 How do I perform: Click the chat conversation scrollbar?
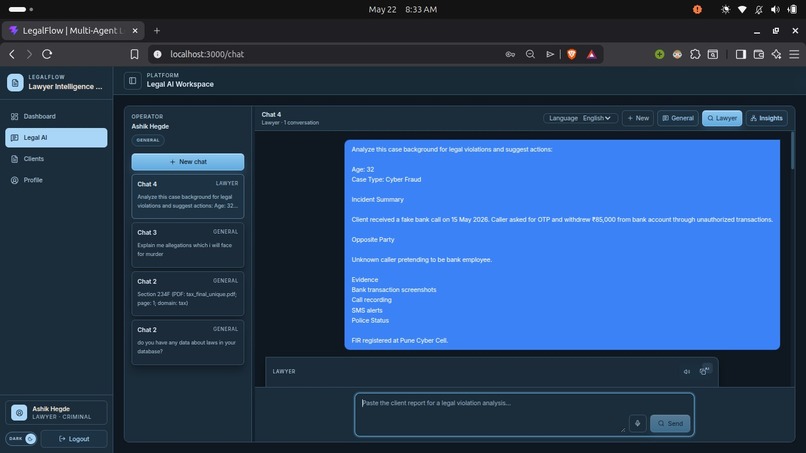pyautogui.click(x=792, y=151)
